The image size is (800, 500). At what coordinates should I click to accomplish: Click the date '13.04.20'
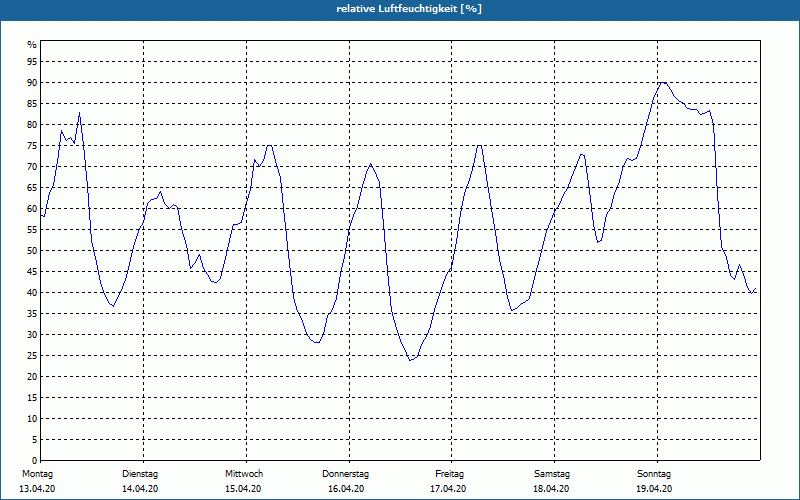[37, 489]
